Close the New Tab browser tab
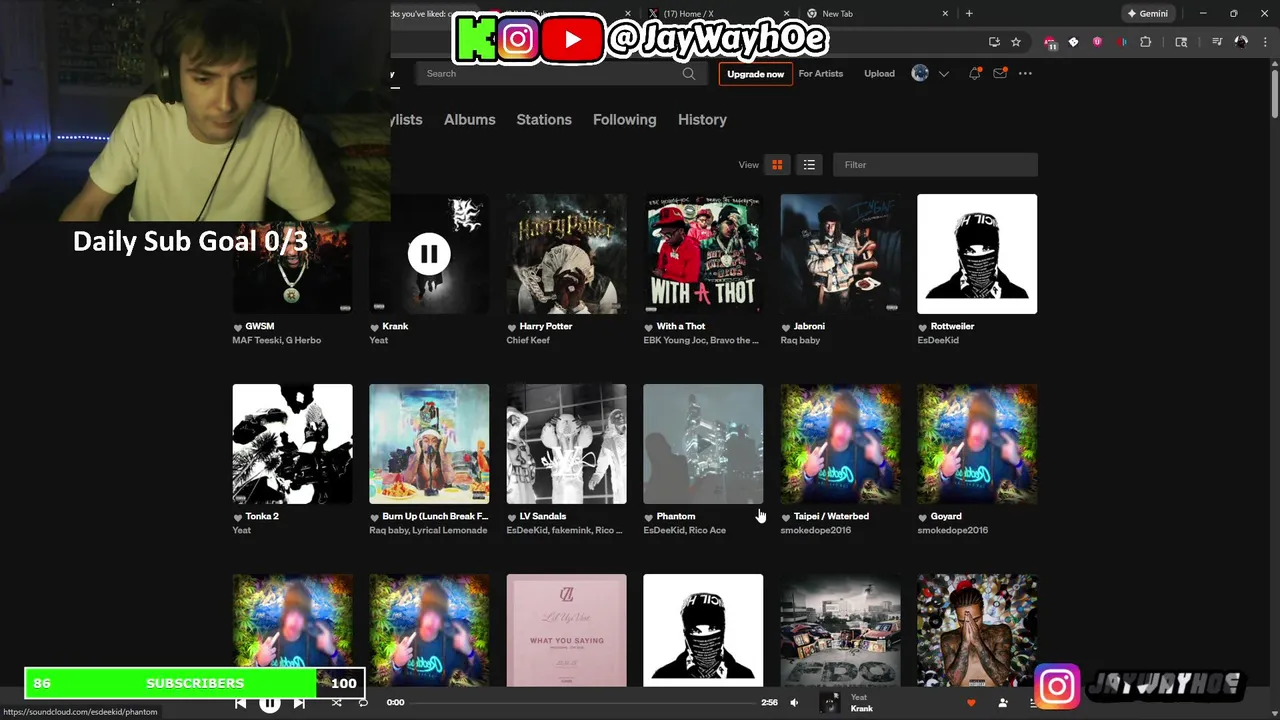 tap(945, 14)
